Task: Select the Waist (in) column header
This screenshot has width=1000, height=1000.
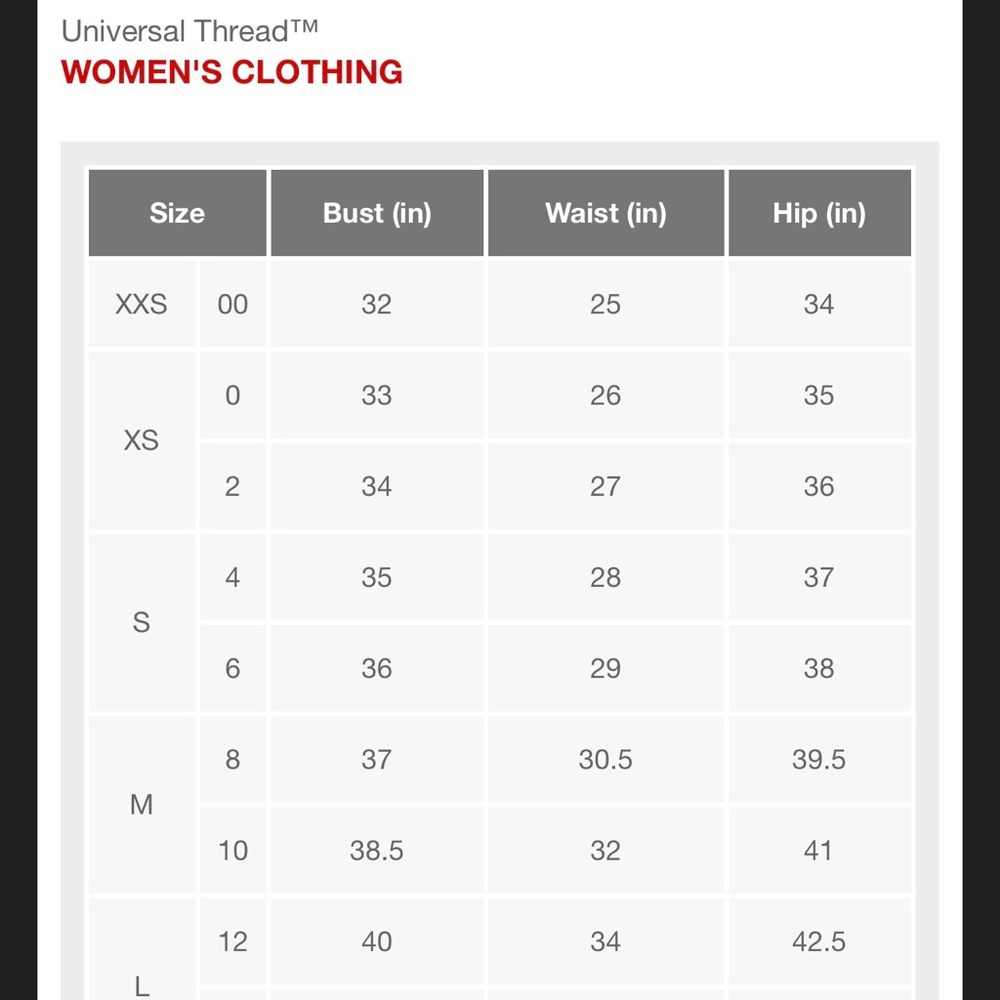Action: point(605,213)
